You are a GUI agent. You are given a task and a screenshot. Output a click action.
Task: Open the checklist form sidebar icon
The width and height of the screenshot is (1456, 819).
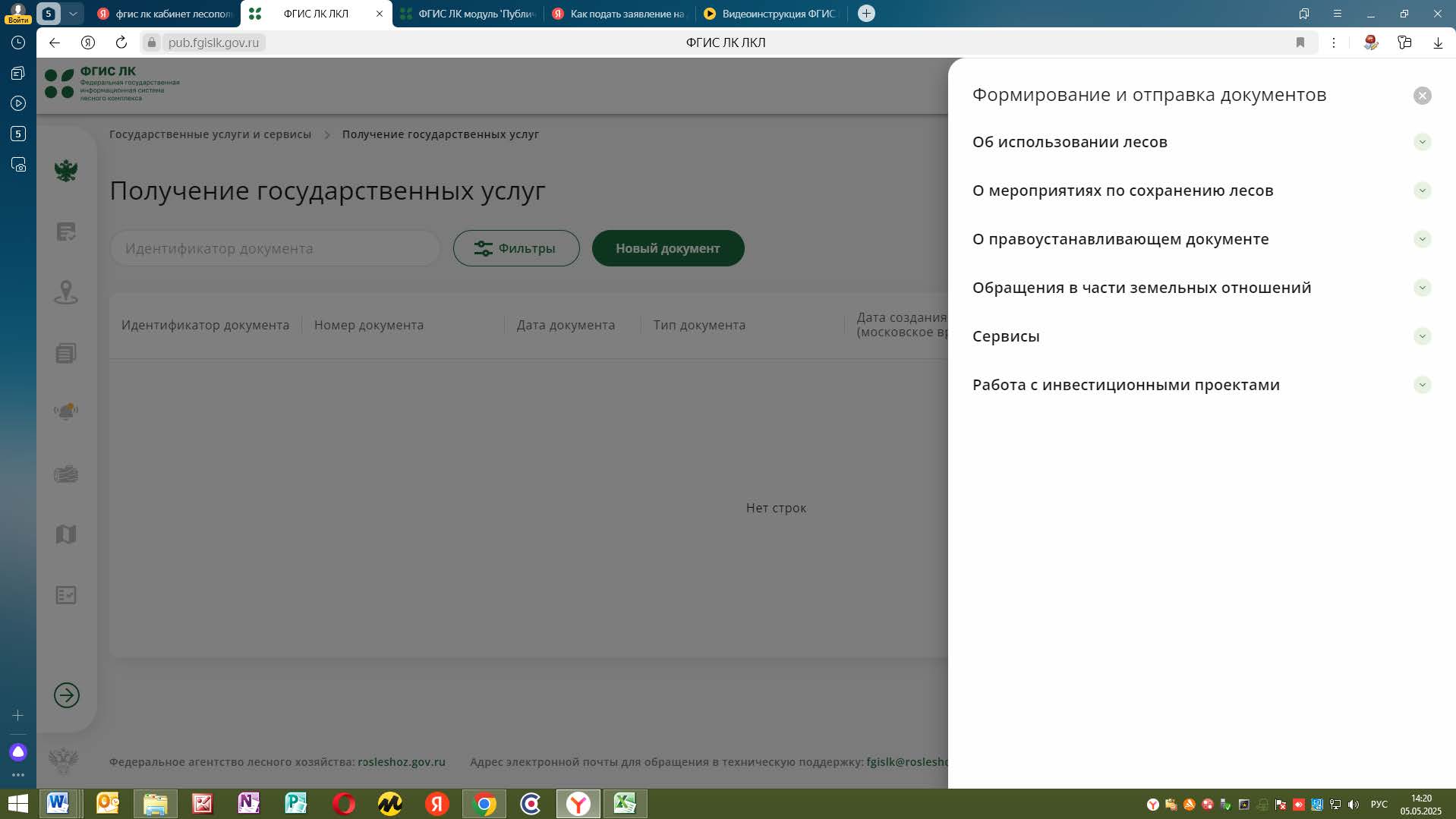pos(66,595)
